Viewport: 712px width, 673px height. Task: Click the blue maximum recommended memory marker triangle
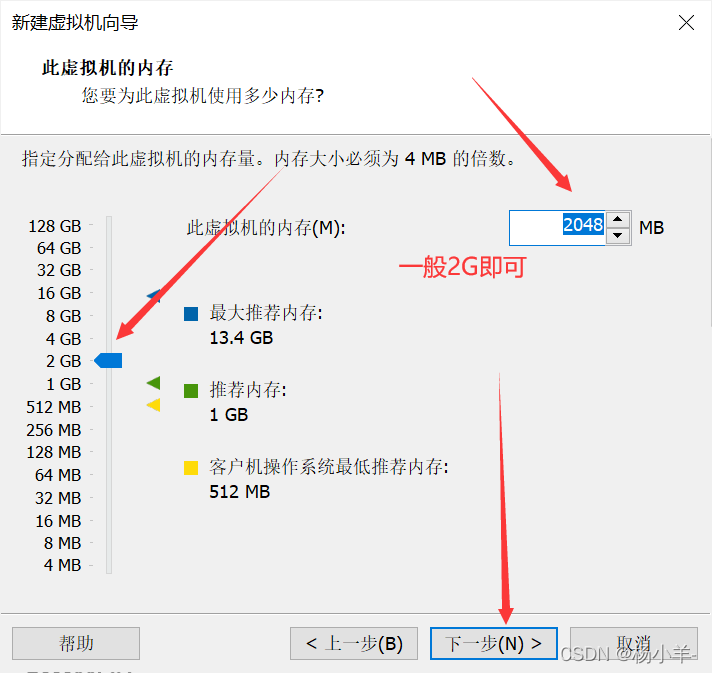[154, 296]
